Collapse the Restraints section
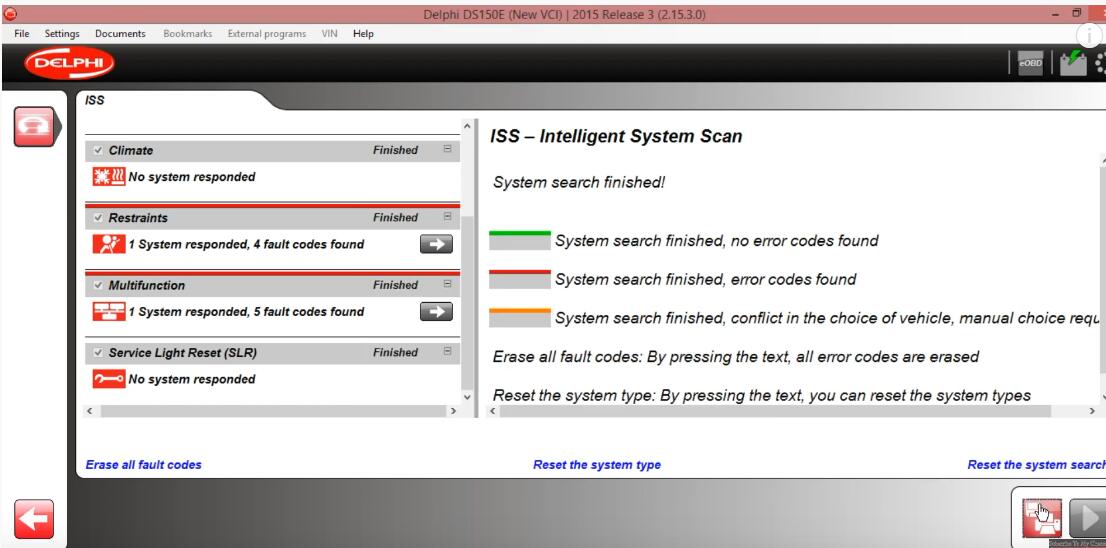 447,217
